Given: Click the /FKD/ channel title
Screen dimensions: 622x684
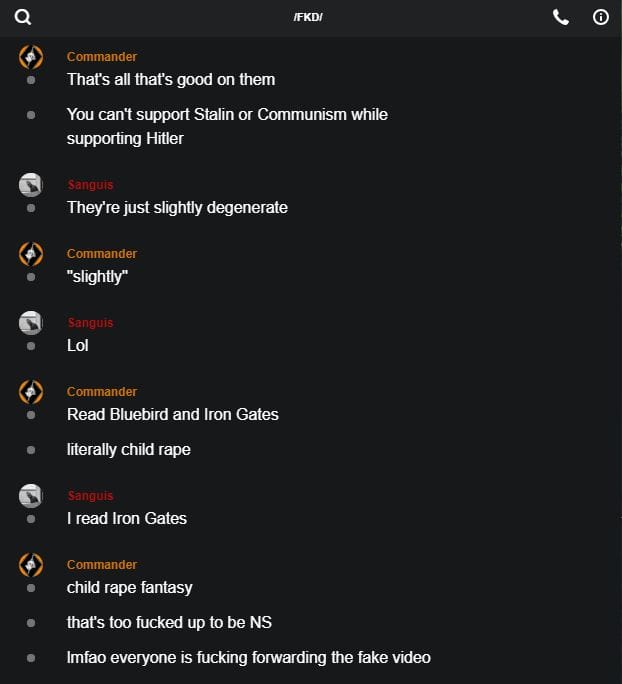Looking at the screenshot, I should pos(308,18).
